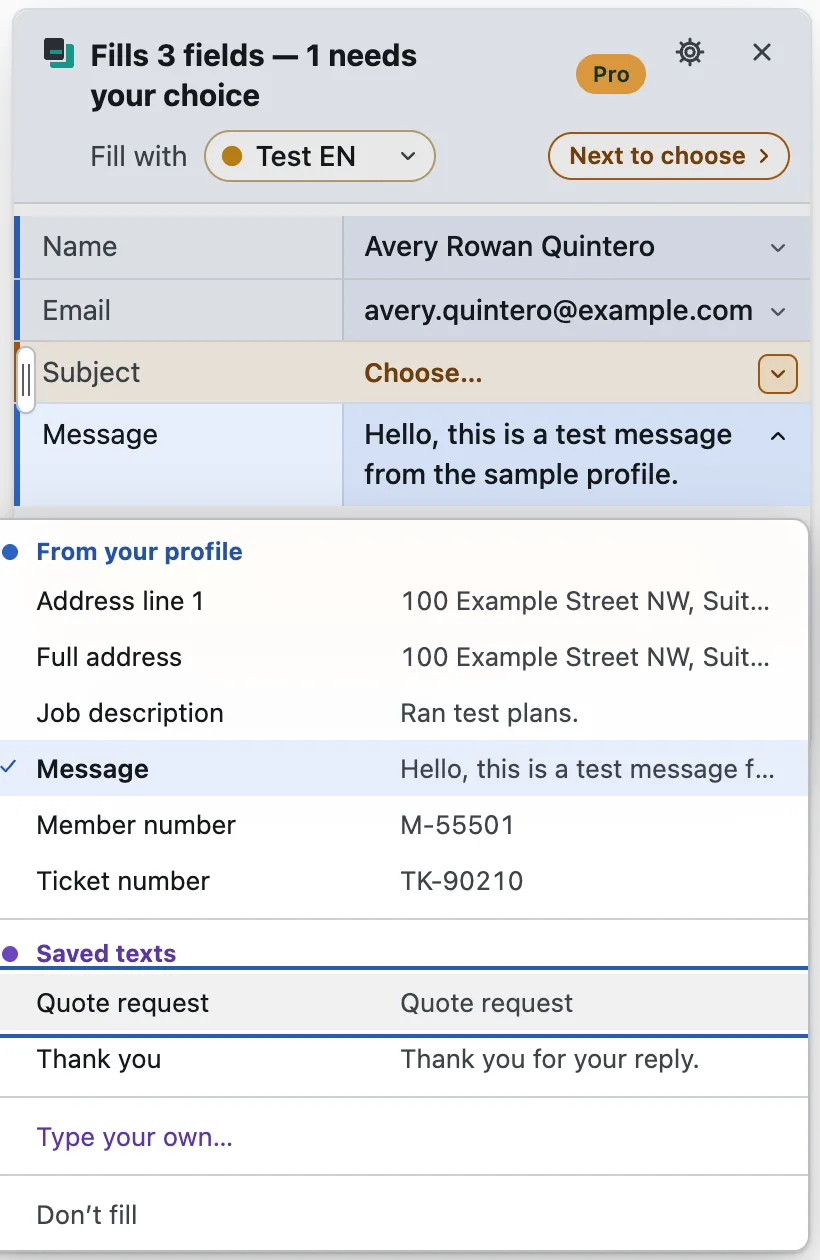Select the Quote request saved text

(404, 1003)
